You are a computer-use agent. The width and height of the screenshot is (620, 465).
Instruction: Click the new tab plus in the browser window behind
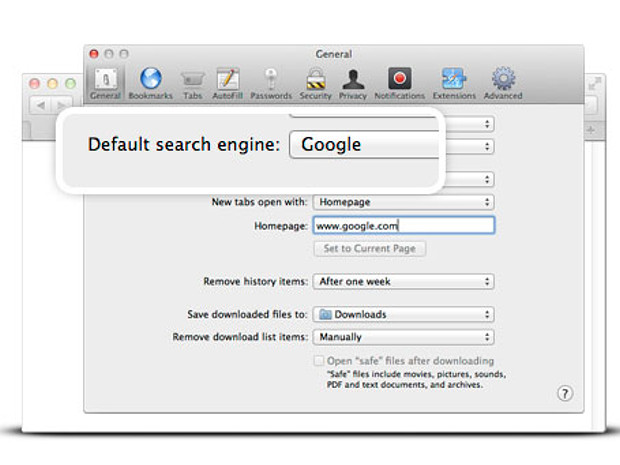tap(591, 130)
